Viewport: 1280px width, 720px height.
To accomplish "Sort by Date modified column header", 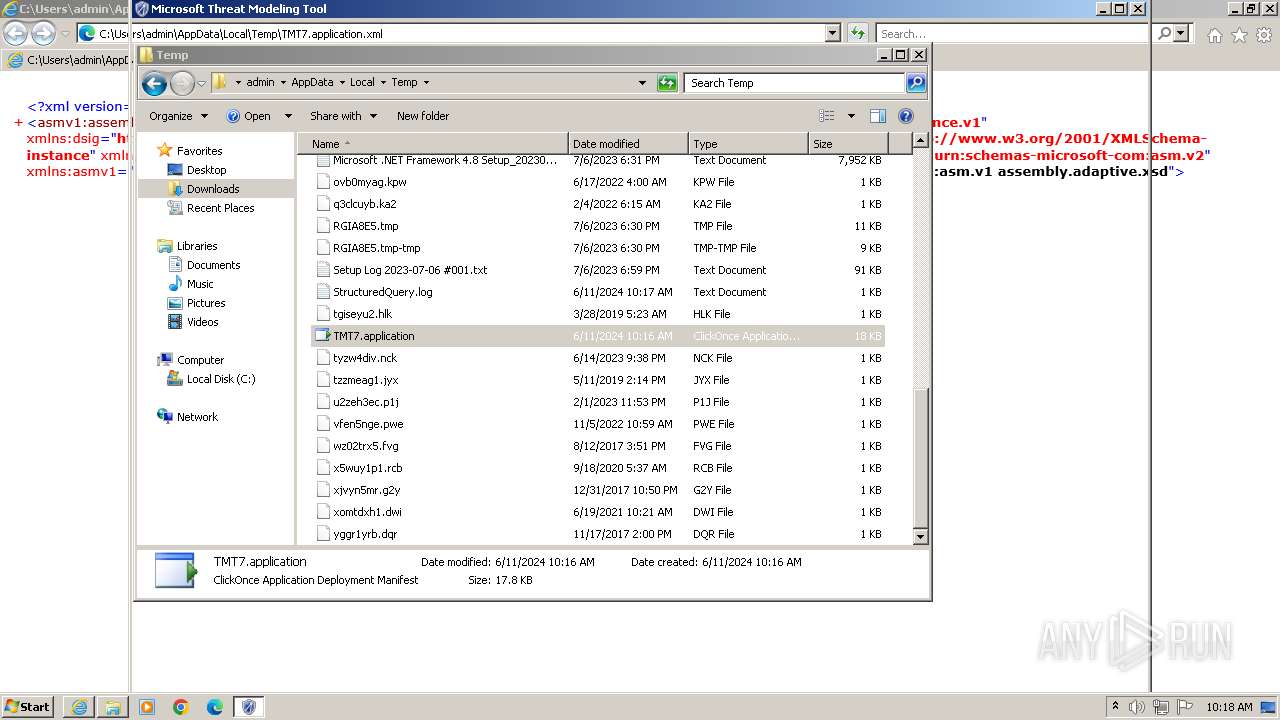I will tap(628, 144).
